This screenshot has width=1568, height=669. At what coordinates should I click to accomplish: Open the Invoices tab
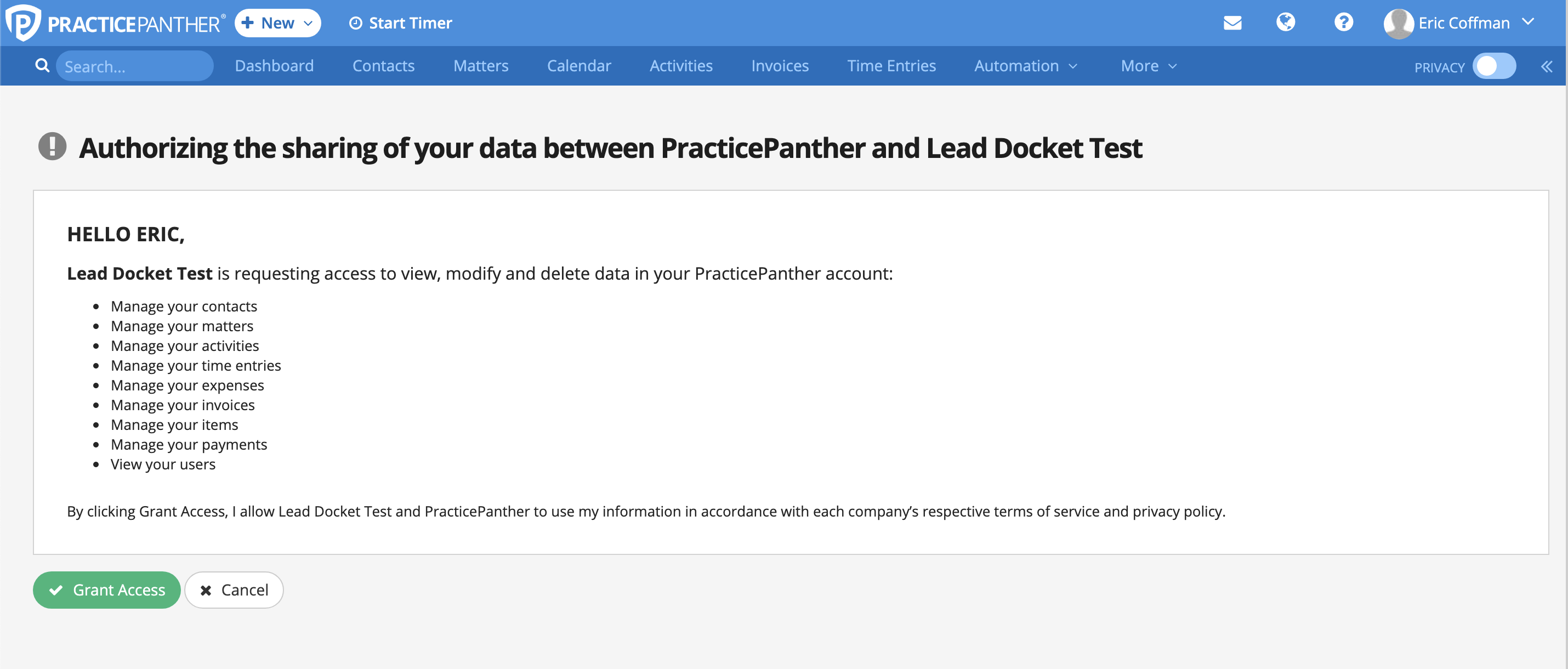[779, 66]
